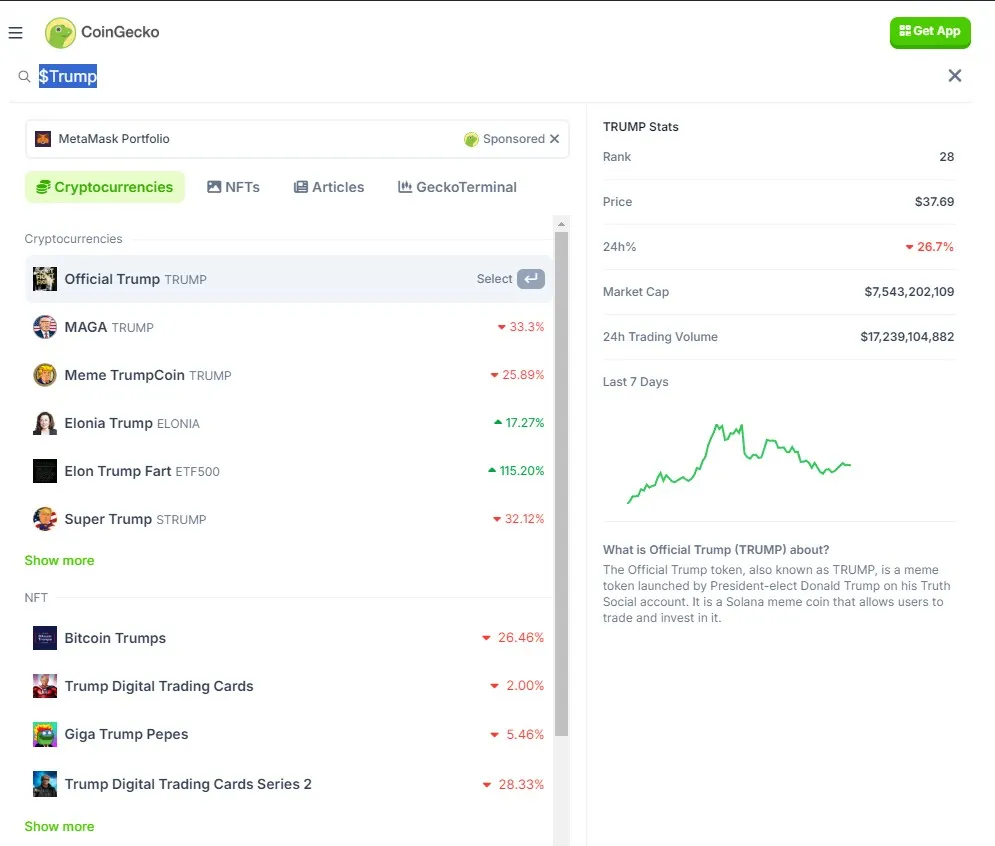Click the Get App button
Screen dimensions: 995x846
[930, 32]
